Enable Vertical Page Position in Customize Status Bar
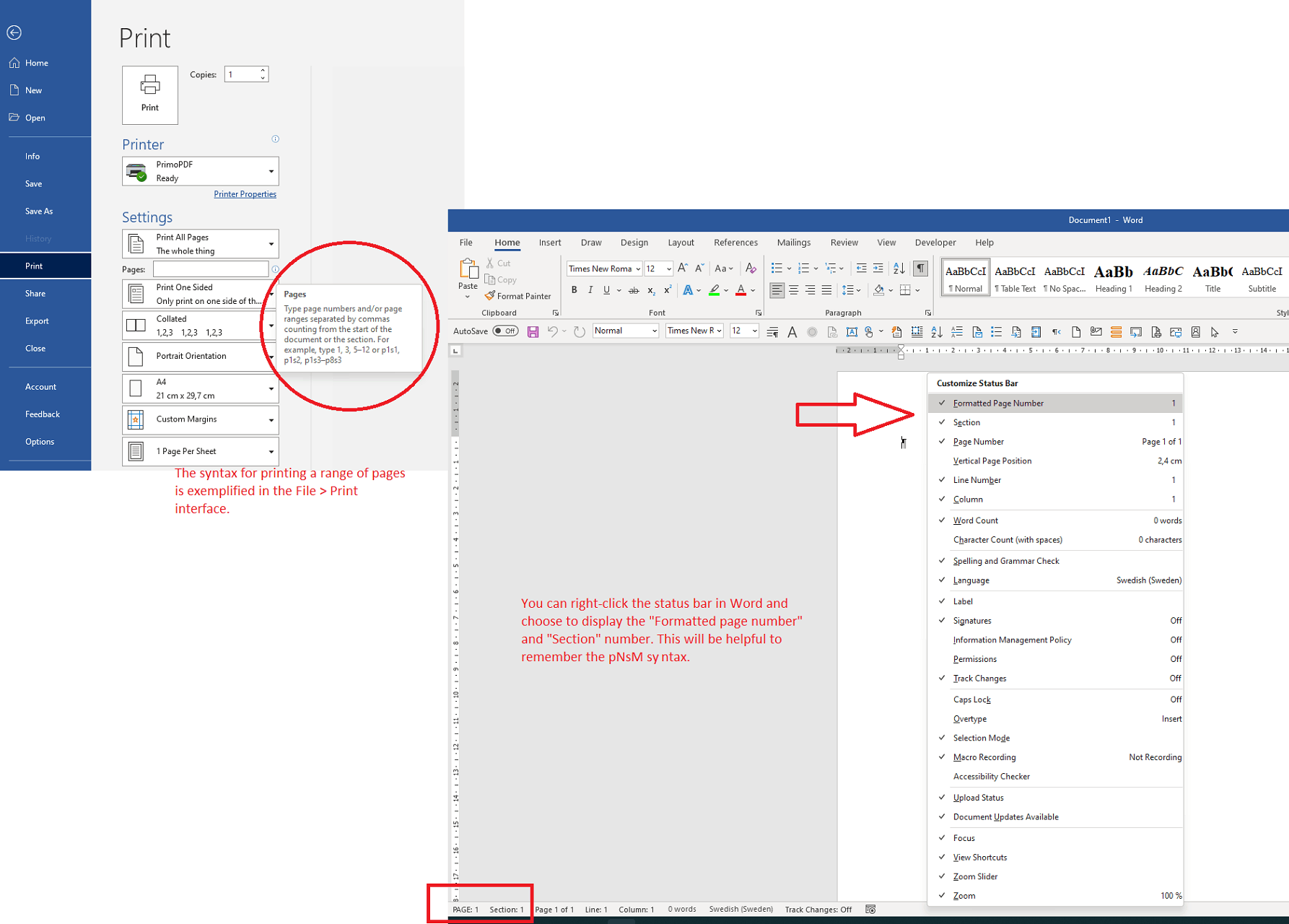 (x=1056, y=461)
